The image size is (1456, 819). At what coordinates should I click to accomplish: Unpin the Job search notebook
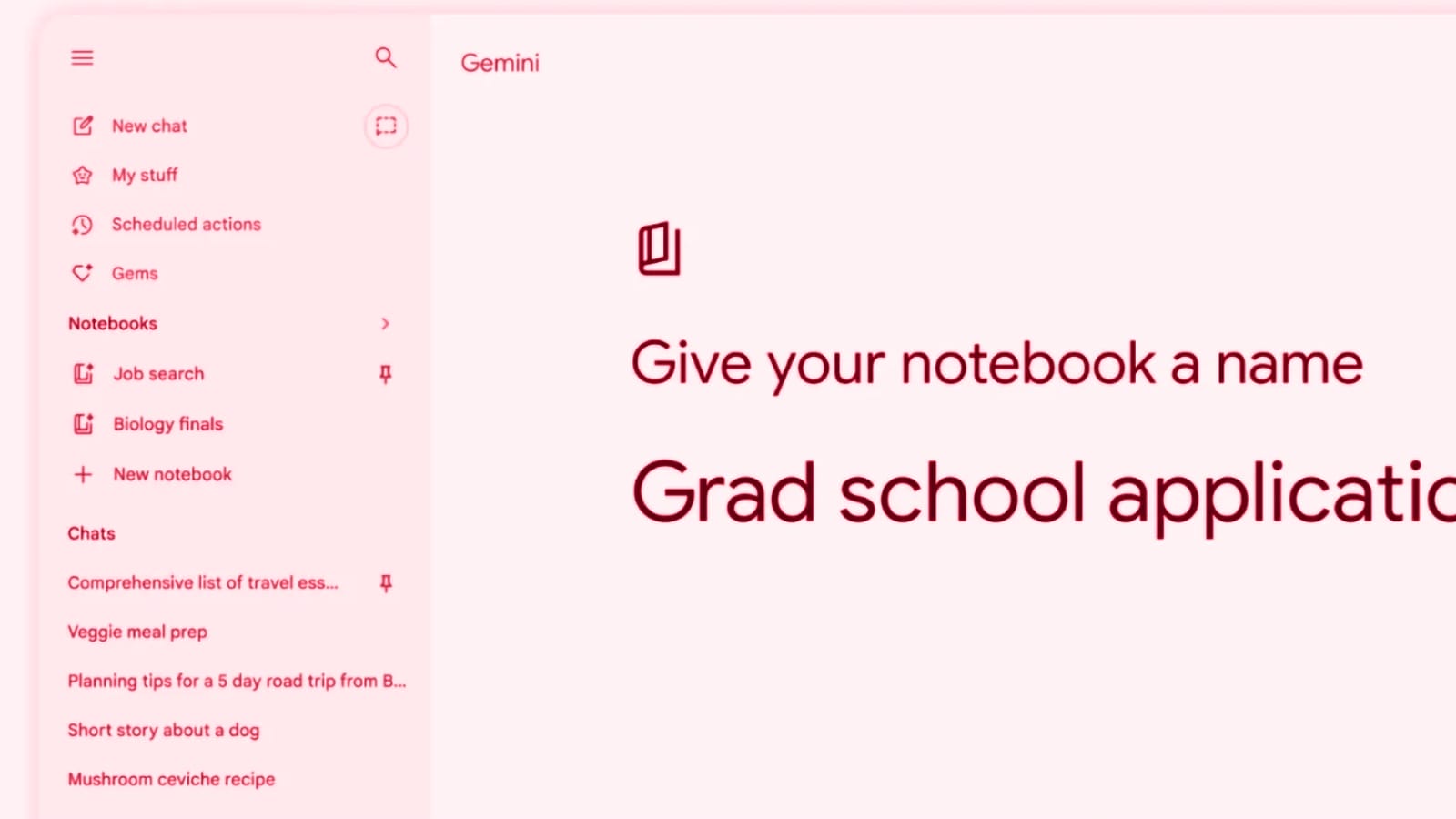tap(386, 374)
